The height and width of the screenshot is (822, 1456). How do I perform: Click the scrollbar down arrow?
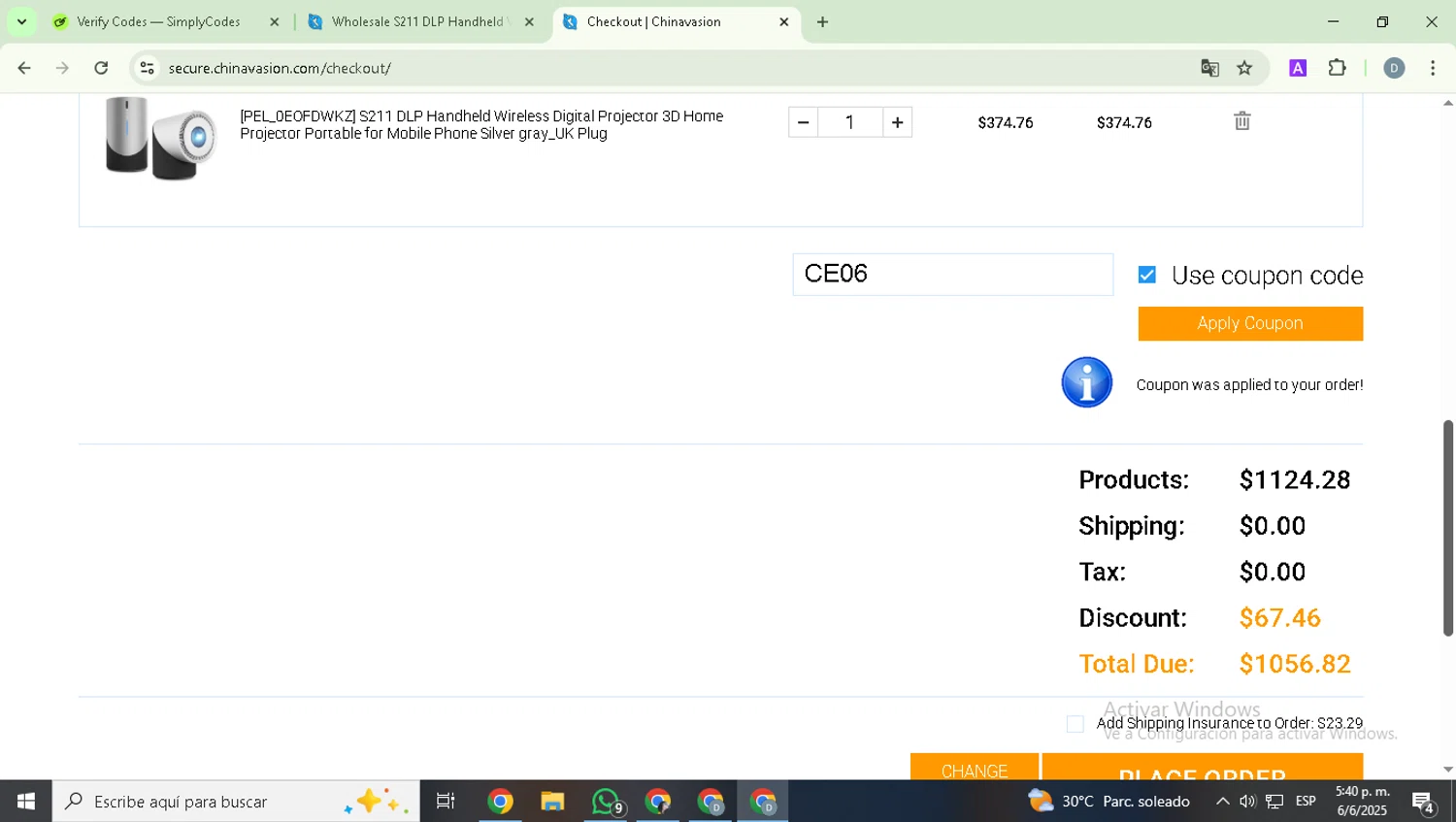[1448, 770]
